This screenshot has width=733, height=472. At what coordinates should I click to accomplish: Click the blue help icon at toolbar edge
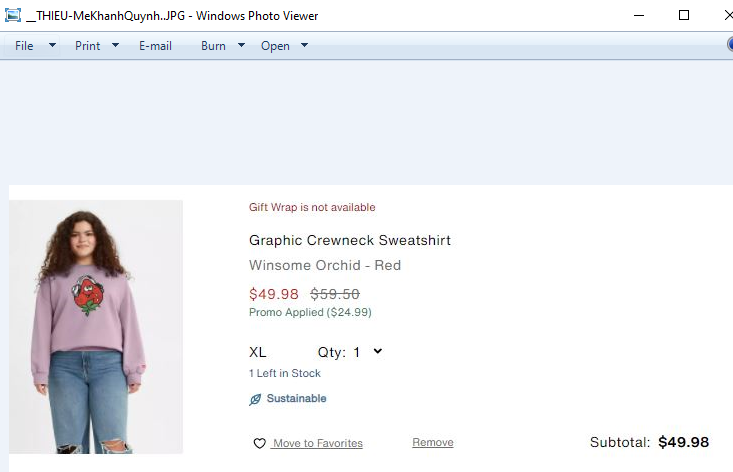[x=730, y=45]
